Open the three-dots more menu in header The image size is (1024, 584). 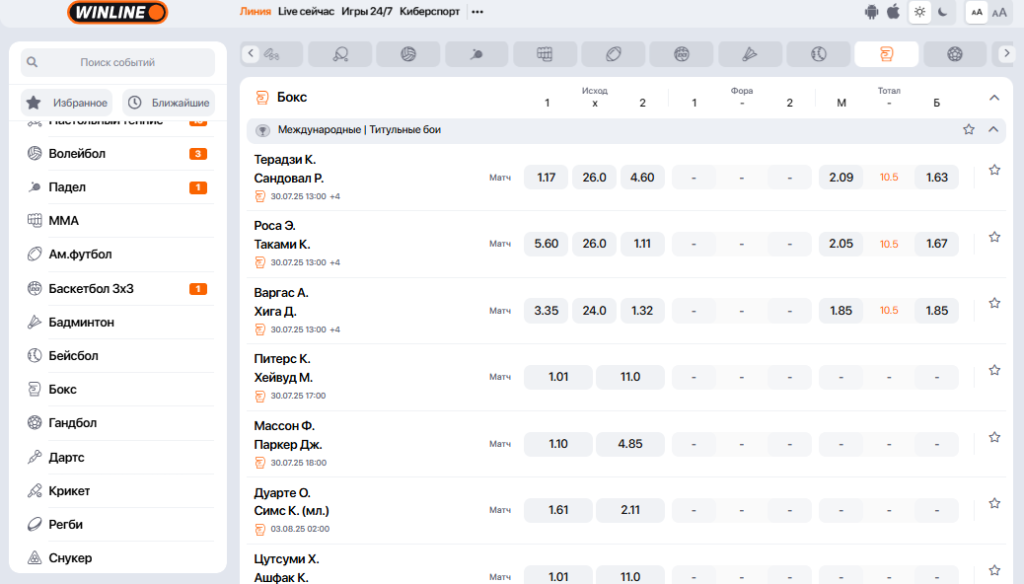pyautogui.click(x=477, y=12)
